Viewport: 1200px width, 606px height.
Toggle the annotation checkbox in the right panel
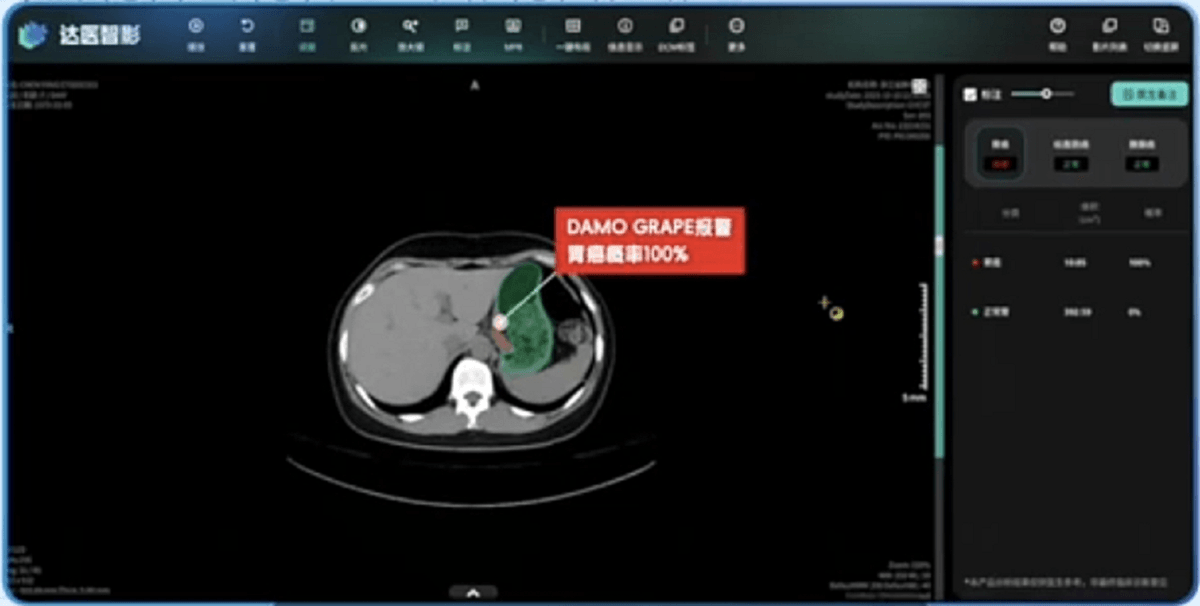(x=969, y=95)
